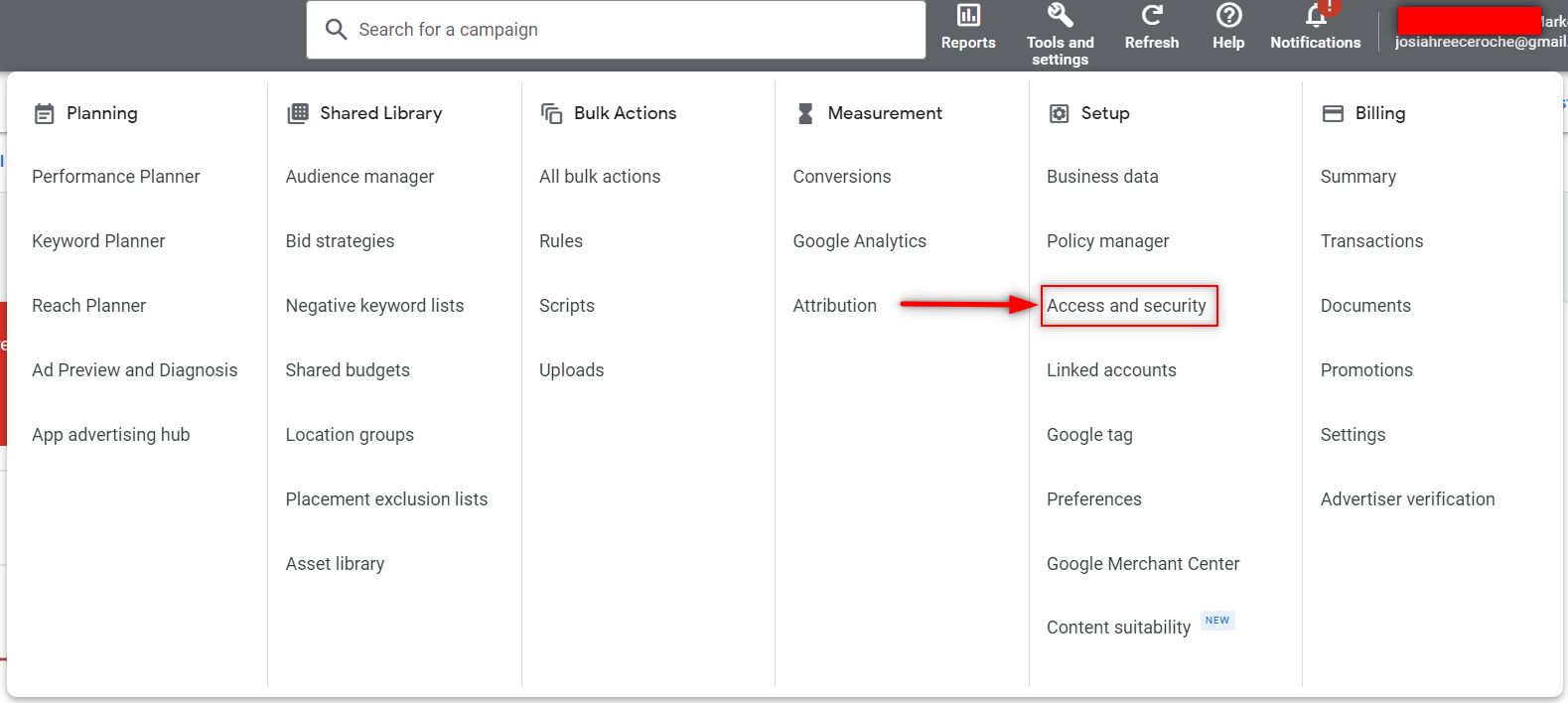This screenshot has width=1568, height=703.
Task: Open the Notifications bell icon
Action: [x=1316, y=15]
